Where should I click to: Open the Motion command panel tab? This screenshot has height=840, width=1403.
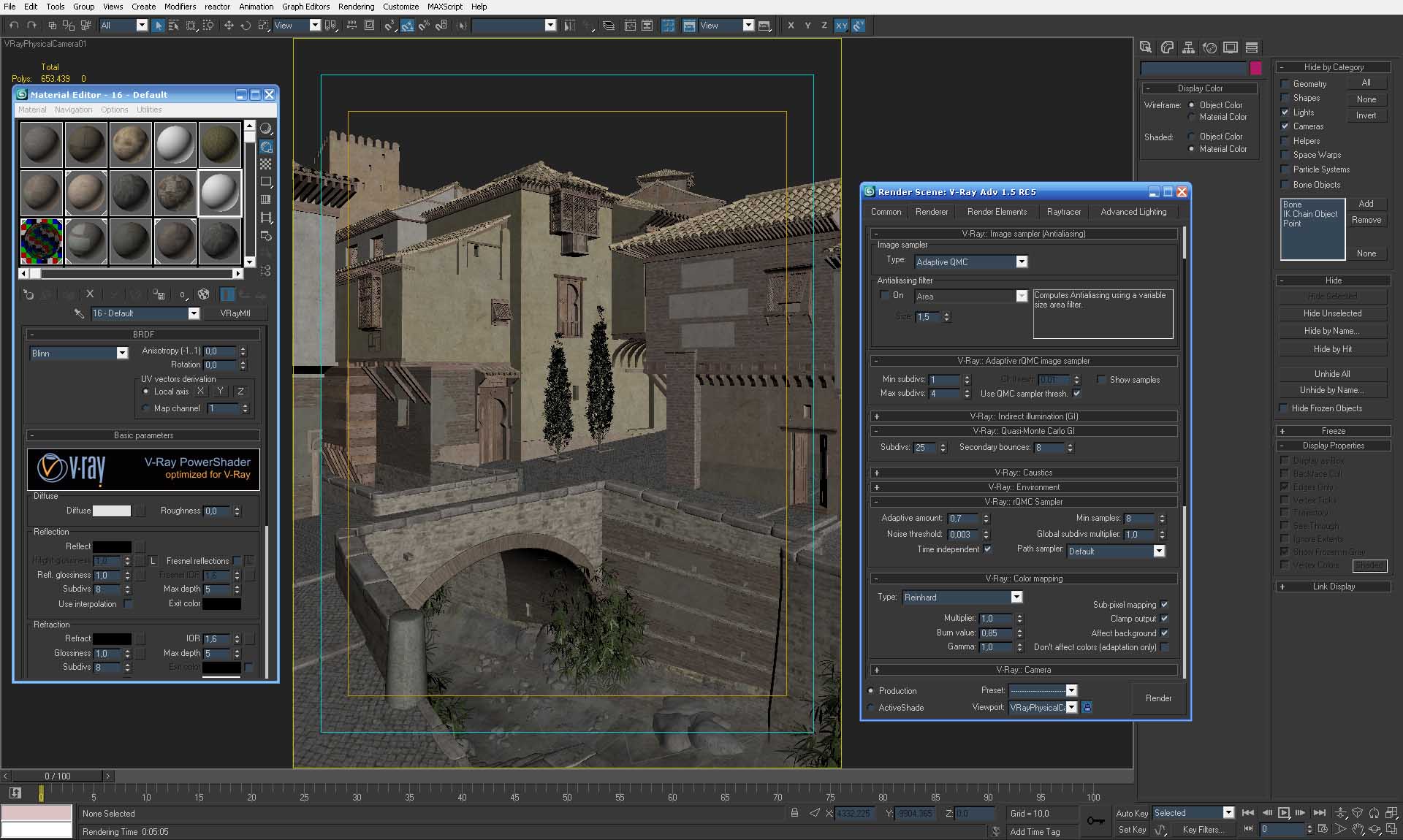click(x=1209, y=47)
